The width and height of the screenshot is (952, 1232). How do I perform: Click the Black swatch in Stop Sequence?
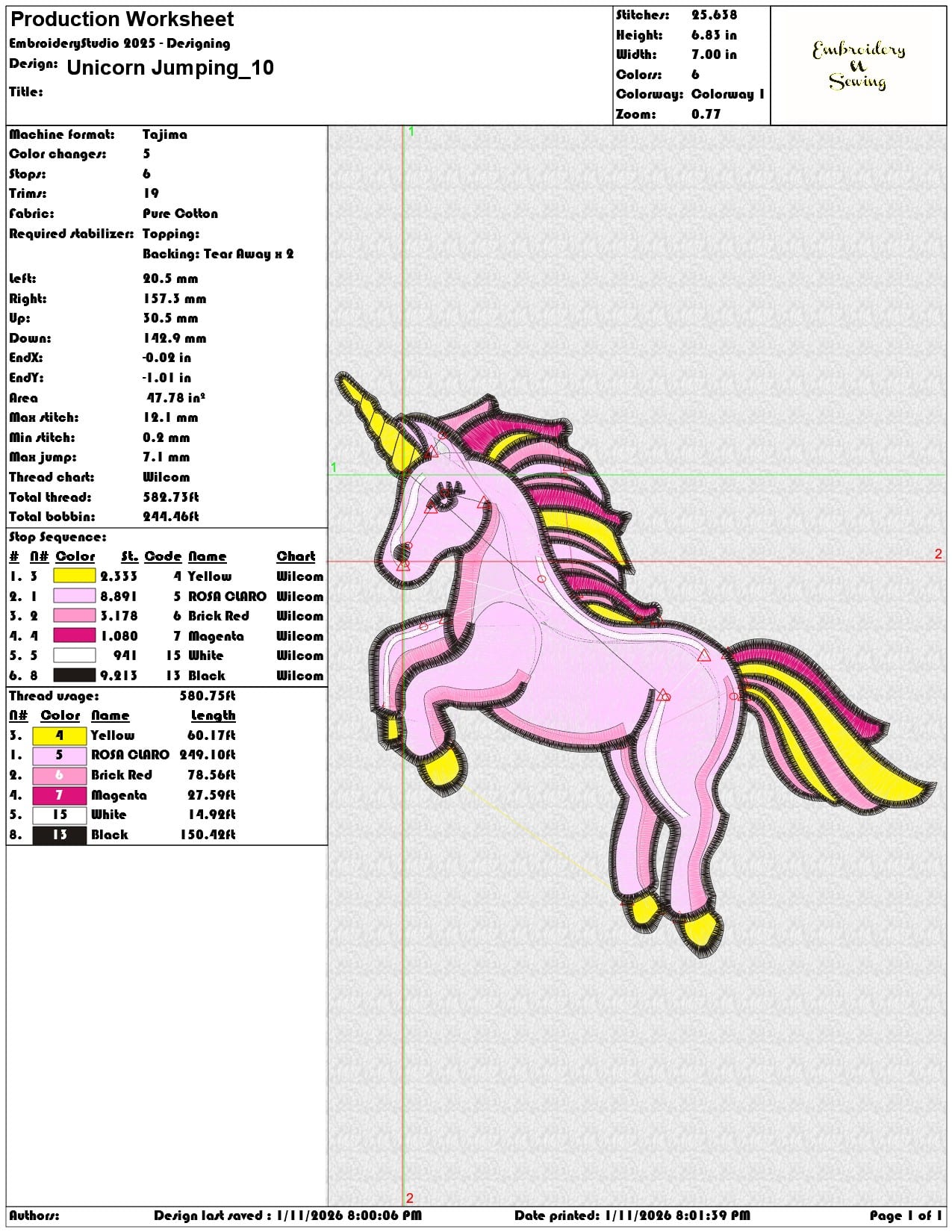pyautogui.click(x=75, y=675)
